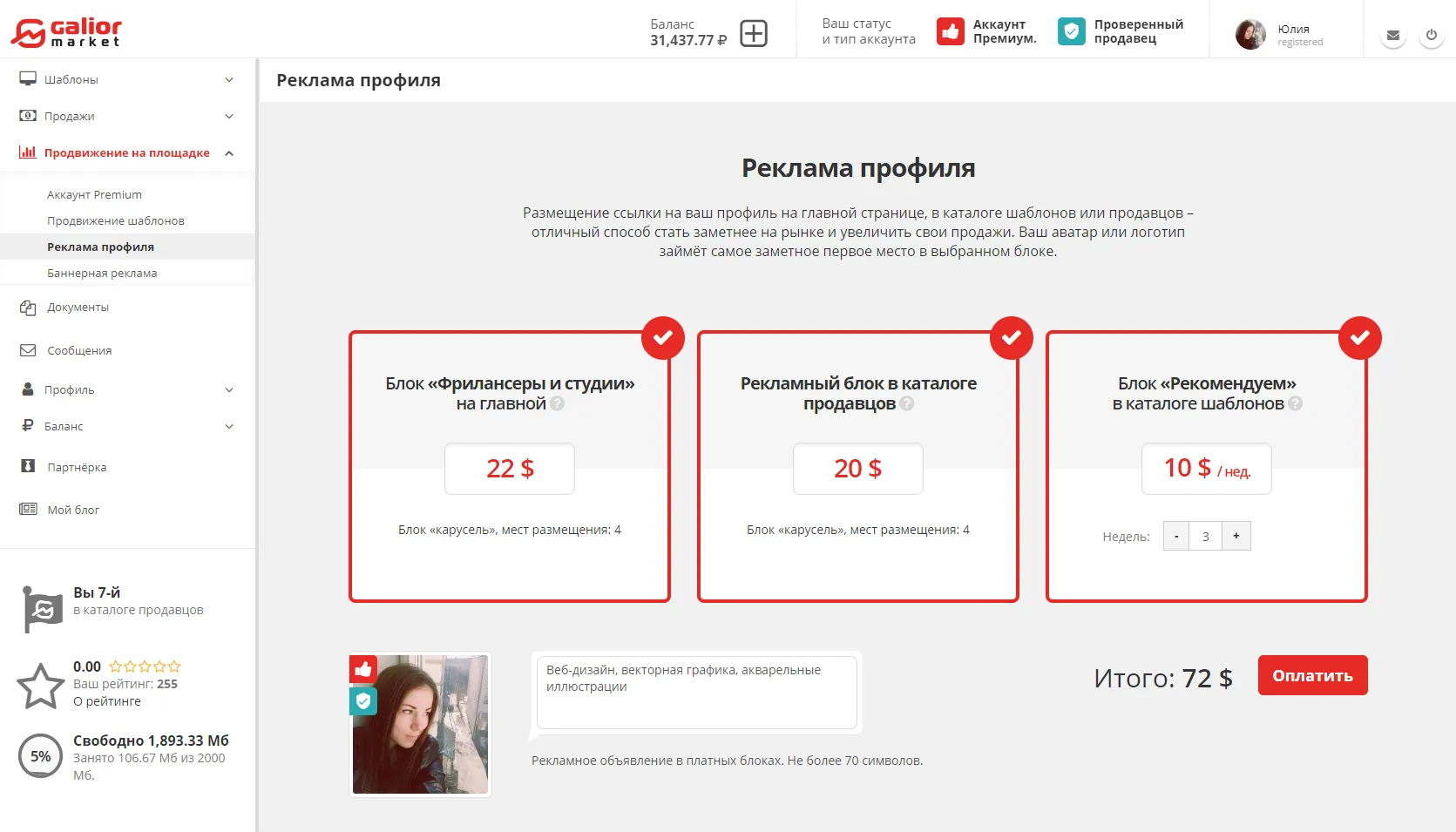Click the ad description text field
The width and height of the screenshot is (1456, 832).
click(x=696, y=693)
